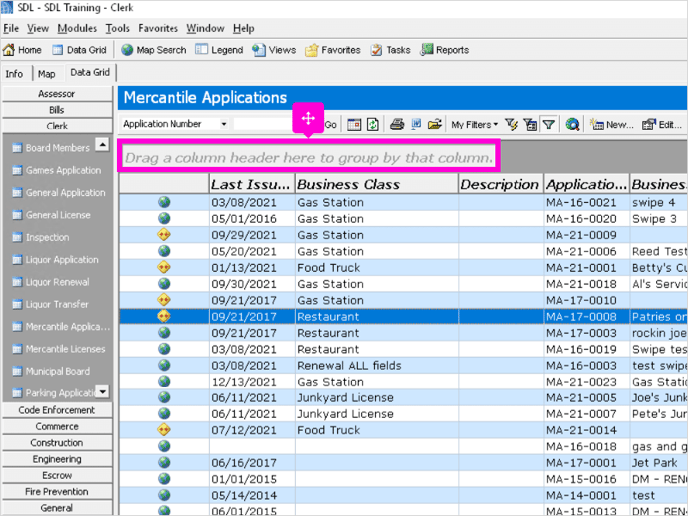The image size is (688, 516).
Task: Open Liquor Renewal in sidebar
Action: pyautogui.click(x=51, y=282)
